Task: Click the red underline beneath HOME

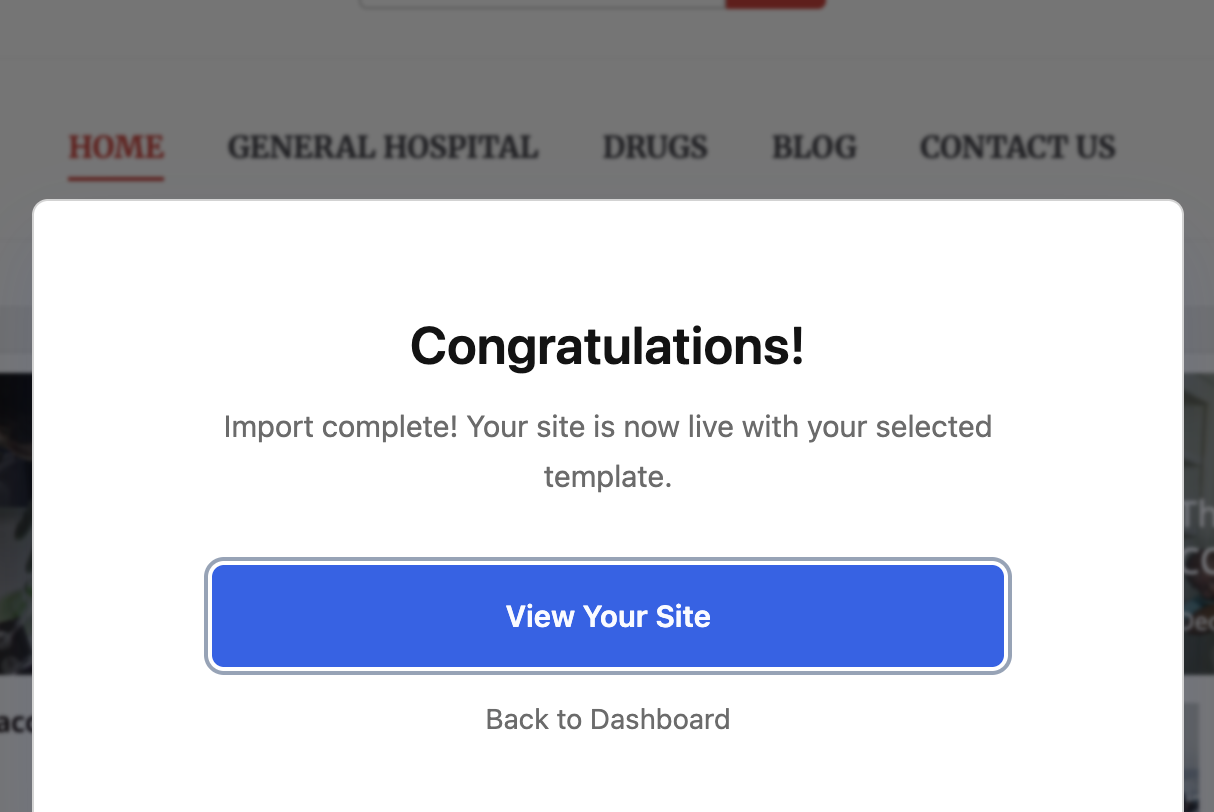Action: pyautogui.click(x=116, y=179)
